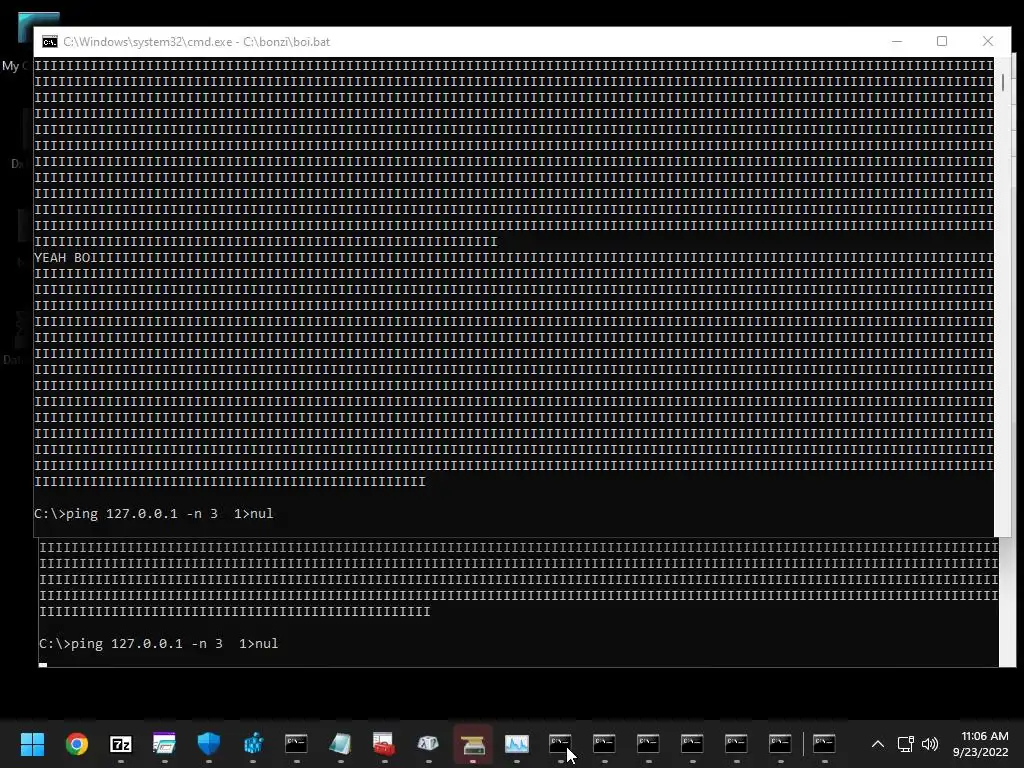This screenshot has height=768, width=1024.
Task: Click ping command line in the back cmd window
Action: tap(159, 643)
